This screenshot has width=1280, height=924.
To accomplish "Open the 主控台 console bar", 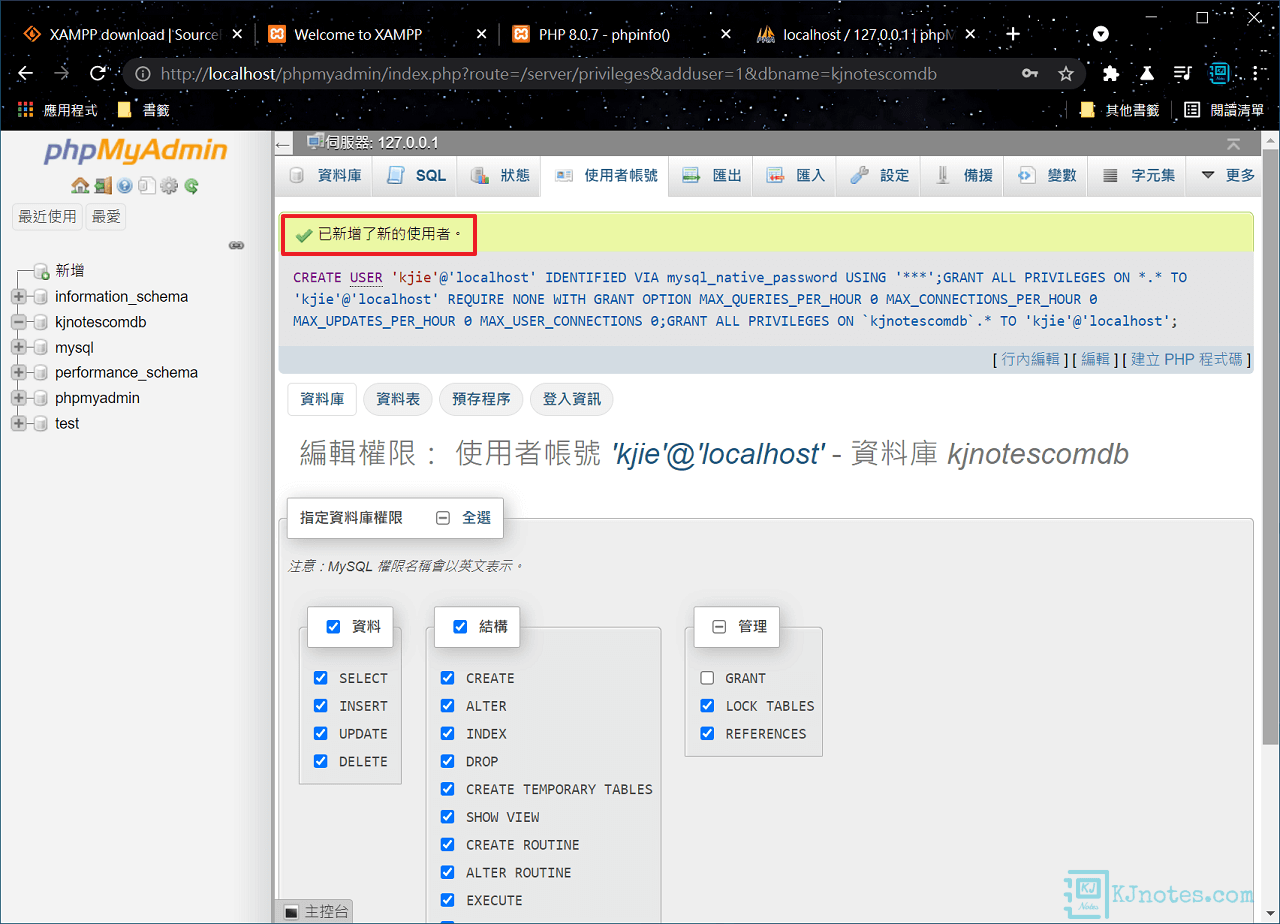I will (314, 912).
